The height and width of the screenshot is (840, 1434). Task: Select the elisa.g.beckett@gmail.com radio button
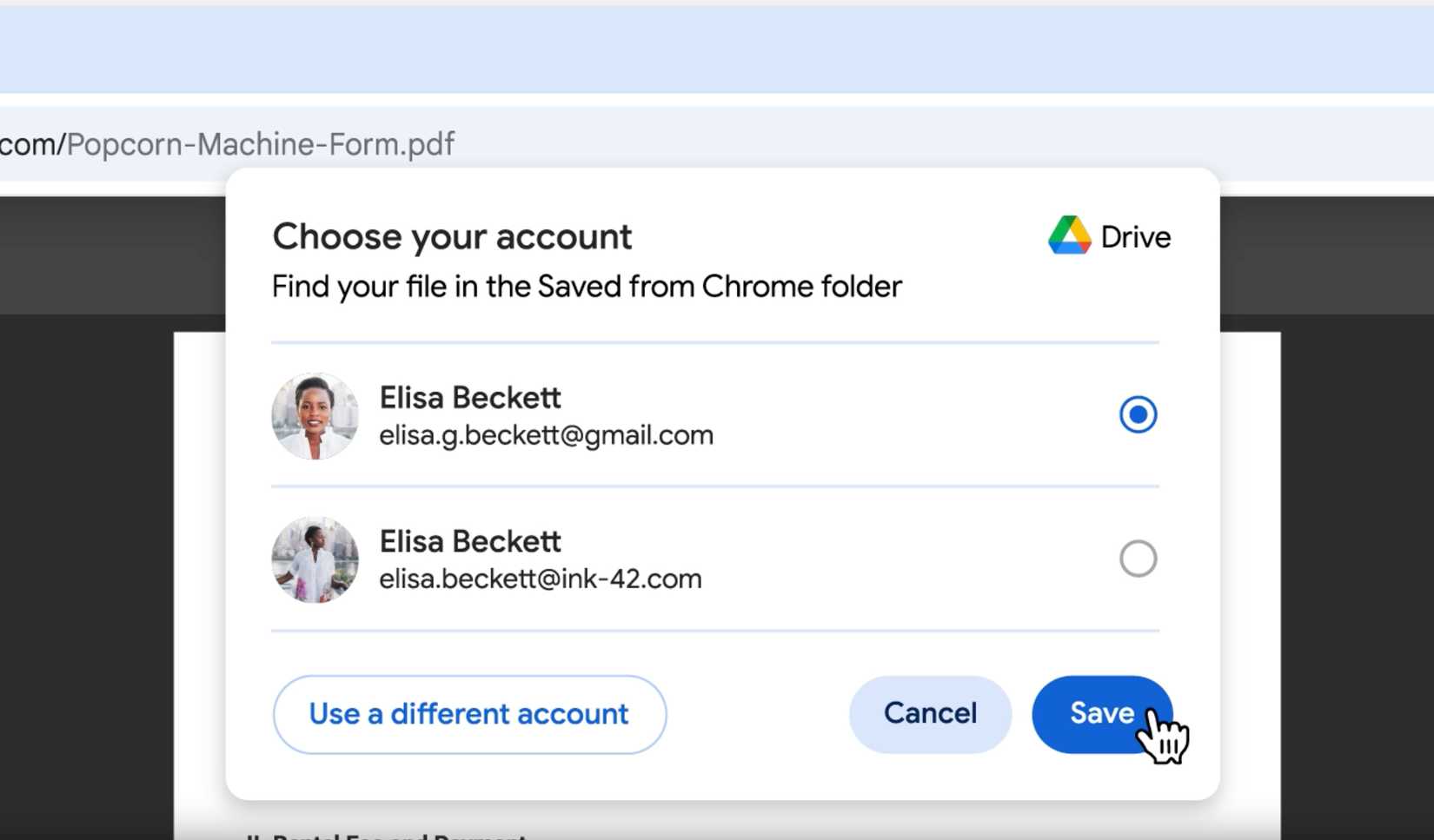tap(1139, 414)
